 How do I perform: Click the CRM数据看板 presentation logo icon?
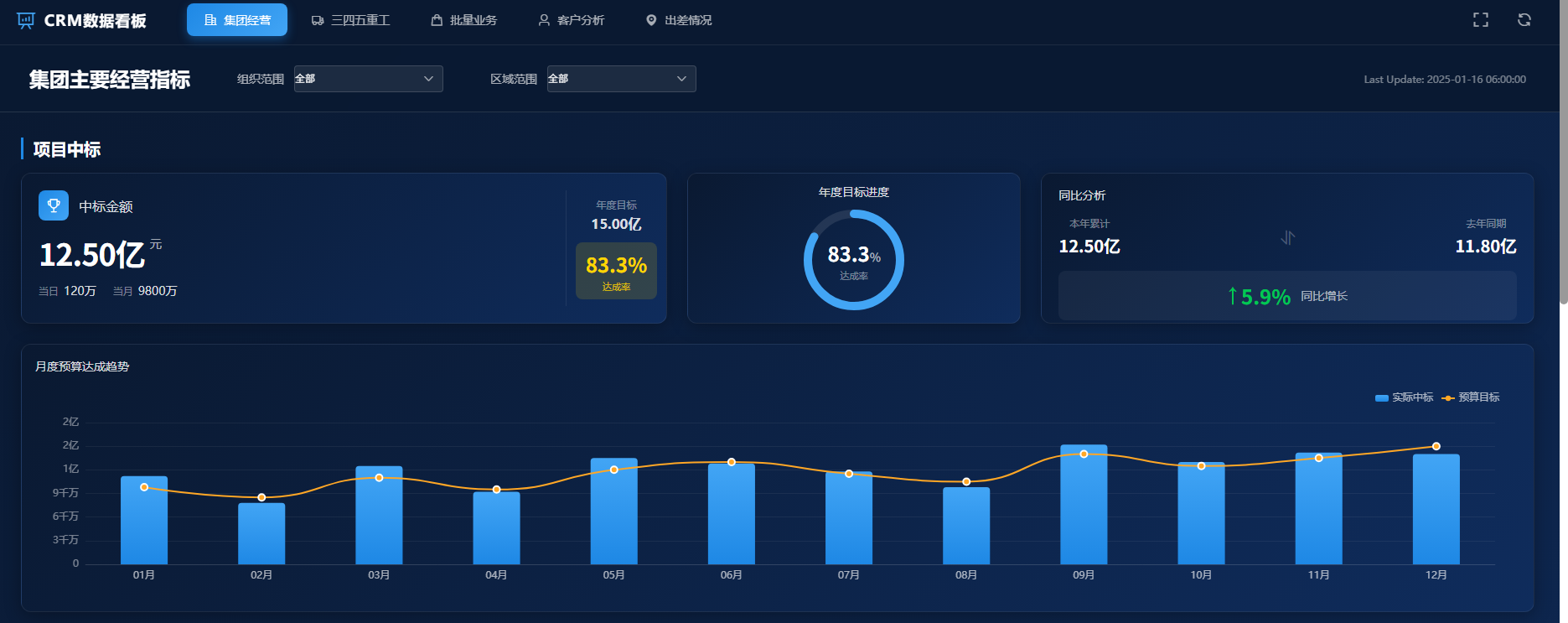point(26,20)
